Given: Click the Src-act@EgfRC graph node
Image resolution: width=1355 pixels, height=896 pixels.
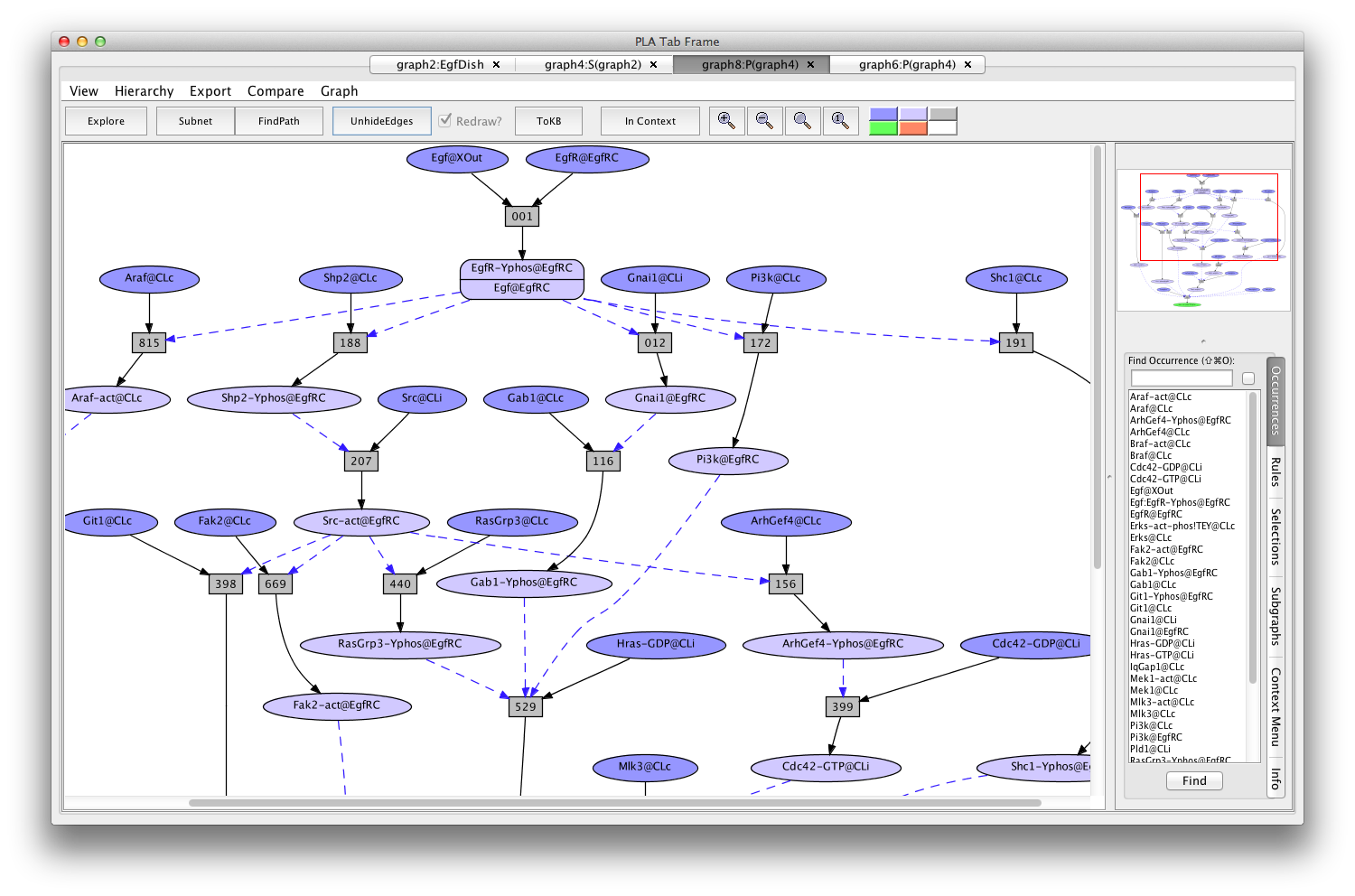Looking at the screenshot, I should point(361,521).
